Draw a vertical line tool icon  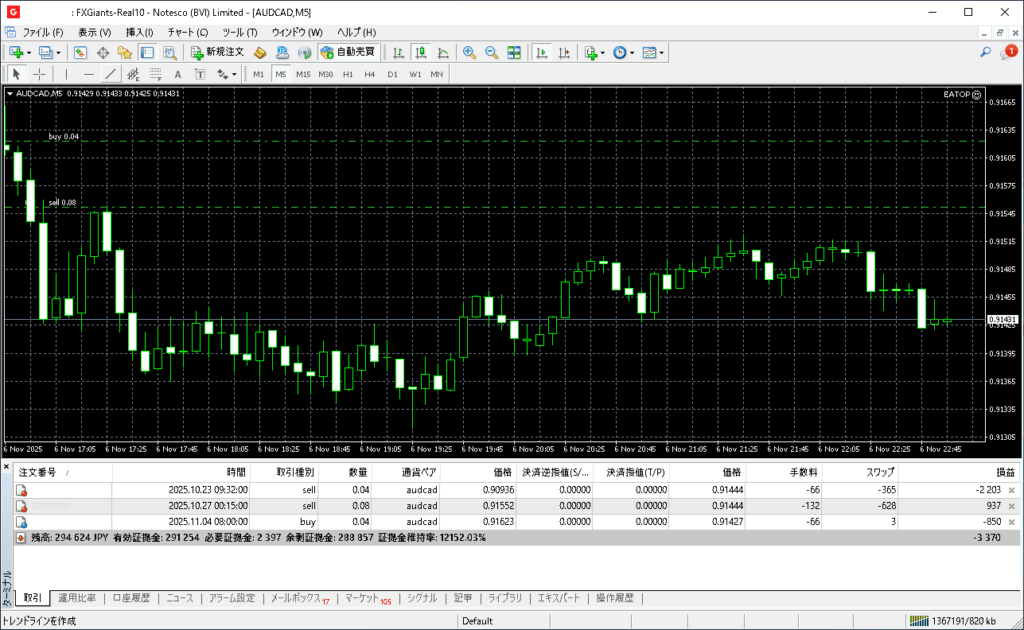[x=67, y=74]
